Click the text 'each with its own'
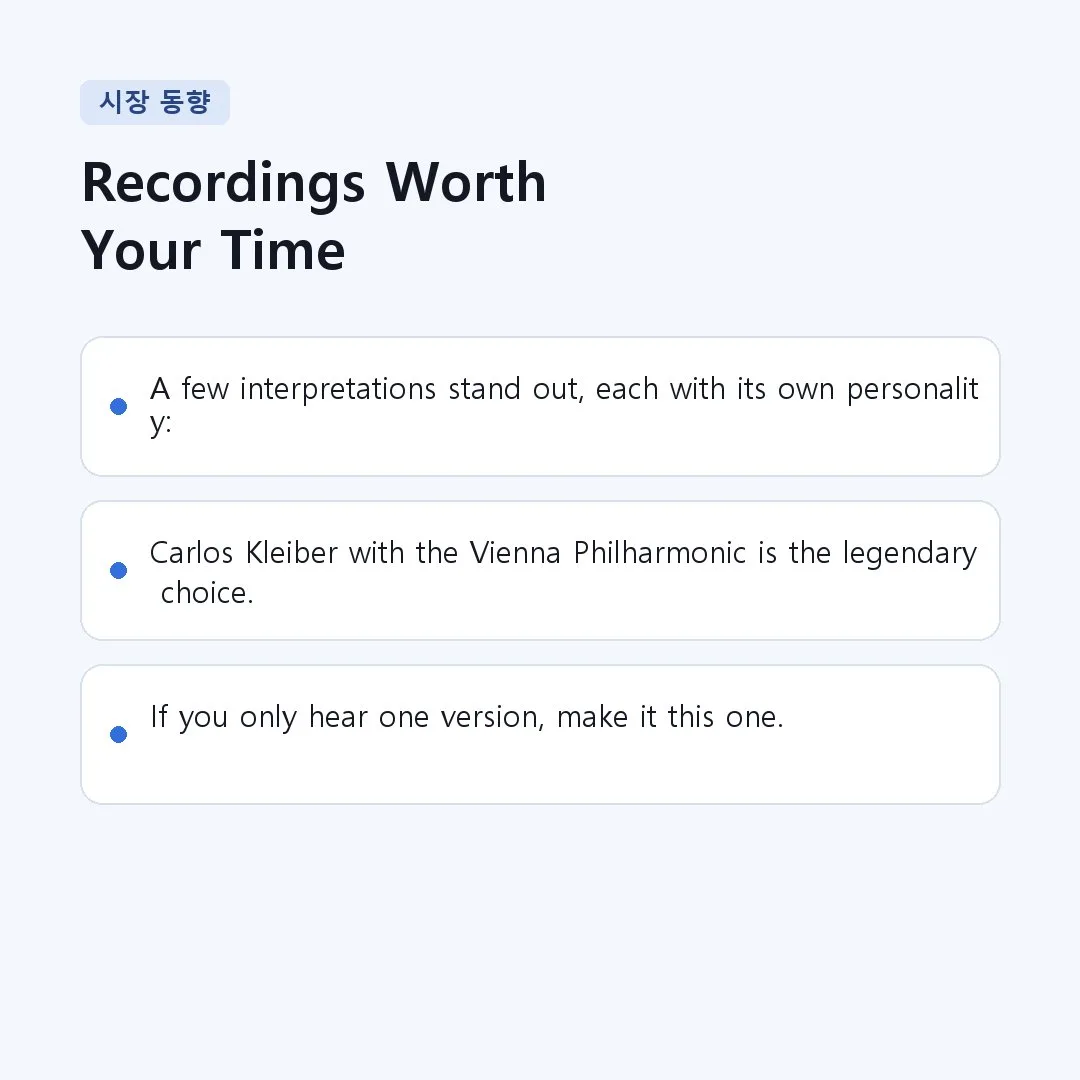This screenshot has width=1080, height=1080. (715, 389)
